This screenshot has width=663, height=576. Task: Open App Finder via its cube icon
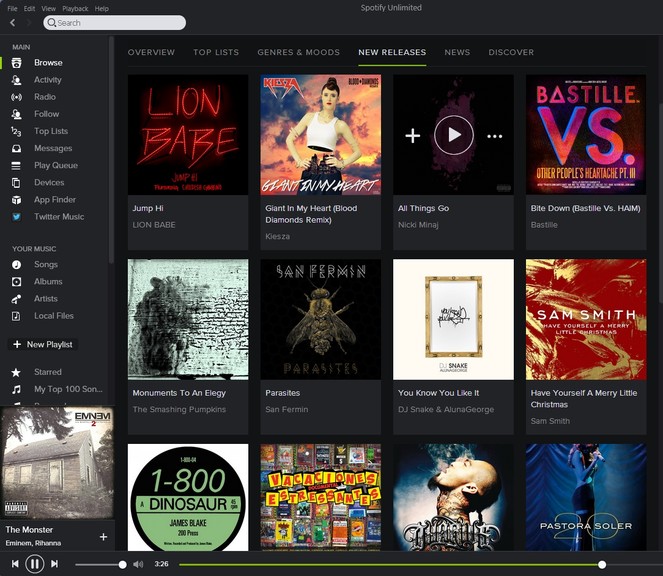point(16,200)
